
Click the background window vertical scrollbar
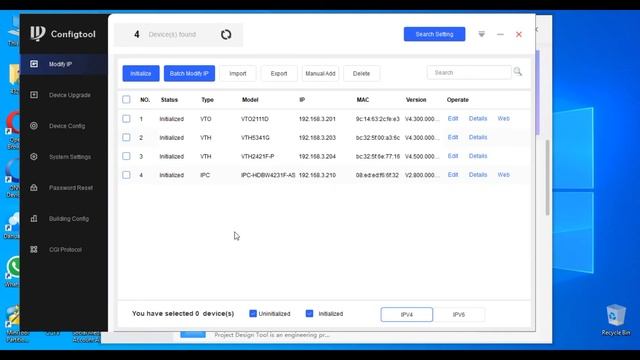pos(547,178)
